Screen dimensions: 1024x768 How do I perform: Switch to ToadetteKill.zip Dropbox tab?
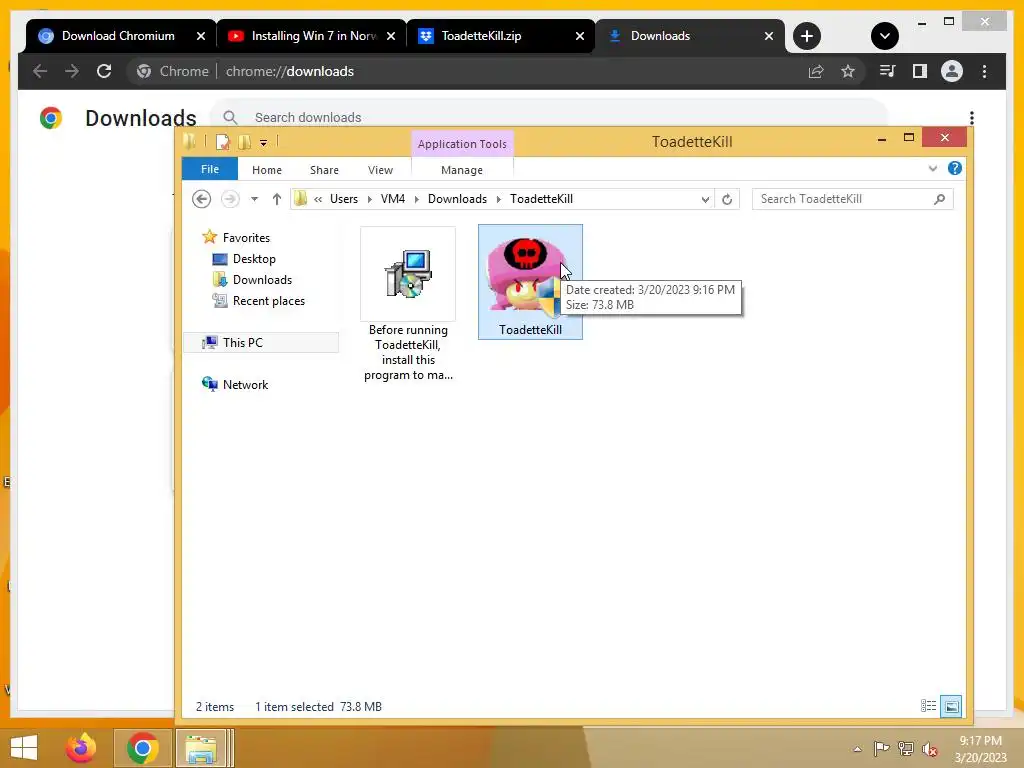click(x=500, y=36)
